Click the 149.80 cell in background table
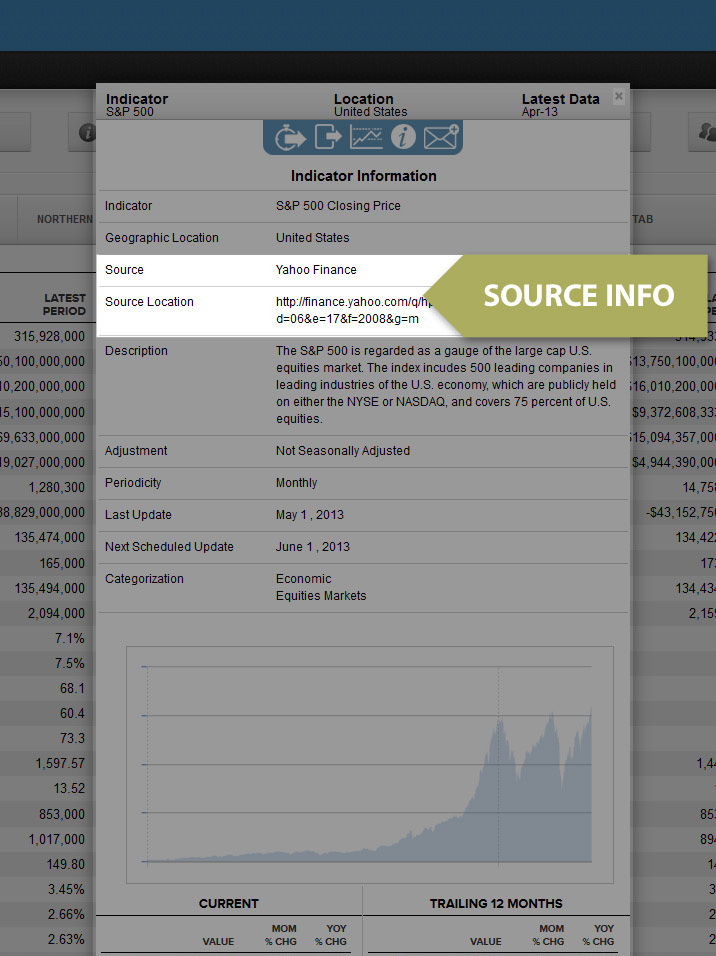The width and height of the screenshot is (716, 956). [66, 865]
